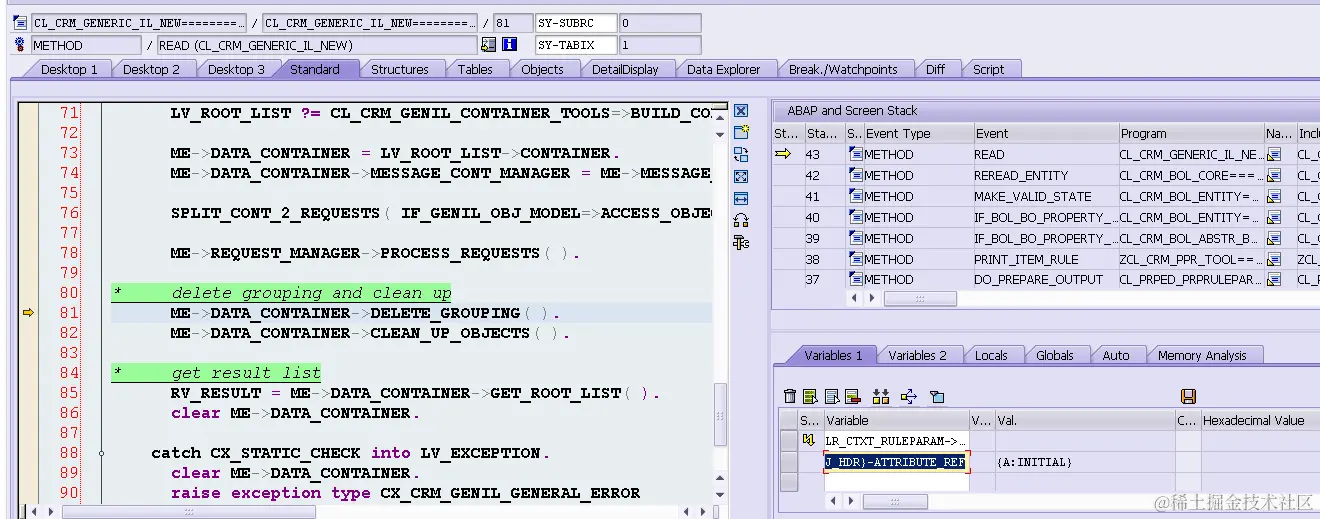The width and height of the screenshot is (1320, 519).
Task: Click the SY-TABIX value field
Action: [x=660, y=45]
